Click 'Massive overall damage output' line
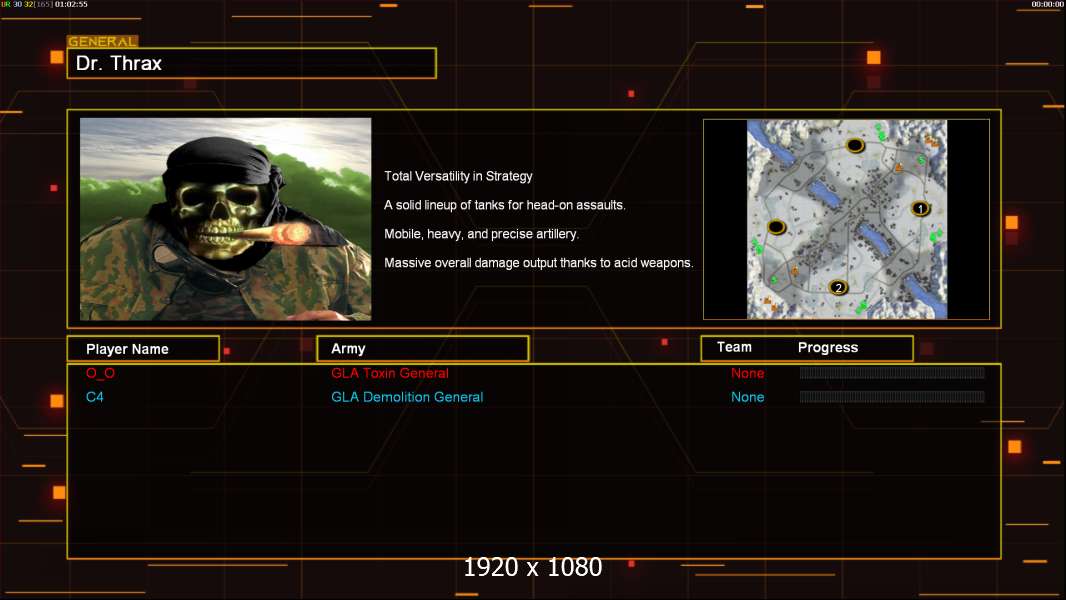The width and height of the screenshot is (1066, 600). point(538,263)
